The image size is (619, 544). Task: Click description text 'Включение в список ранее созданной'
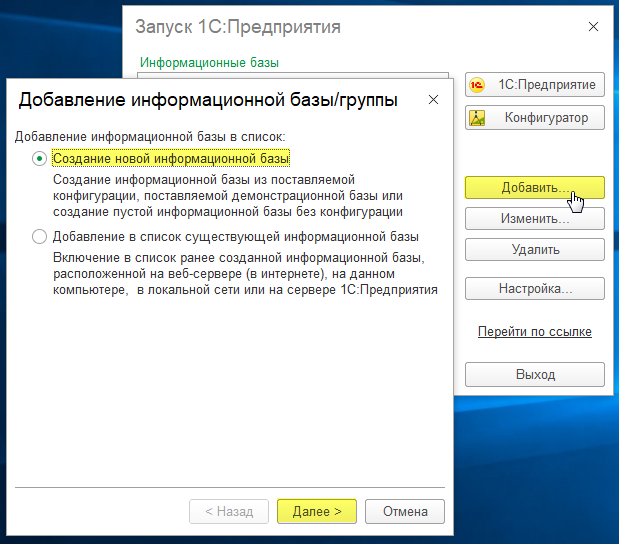[x=169, y=258]
